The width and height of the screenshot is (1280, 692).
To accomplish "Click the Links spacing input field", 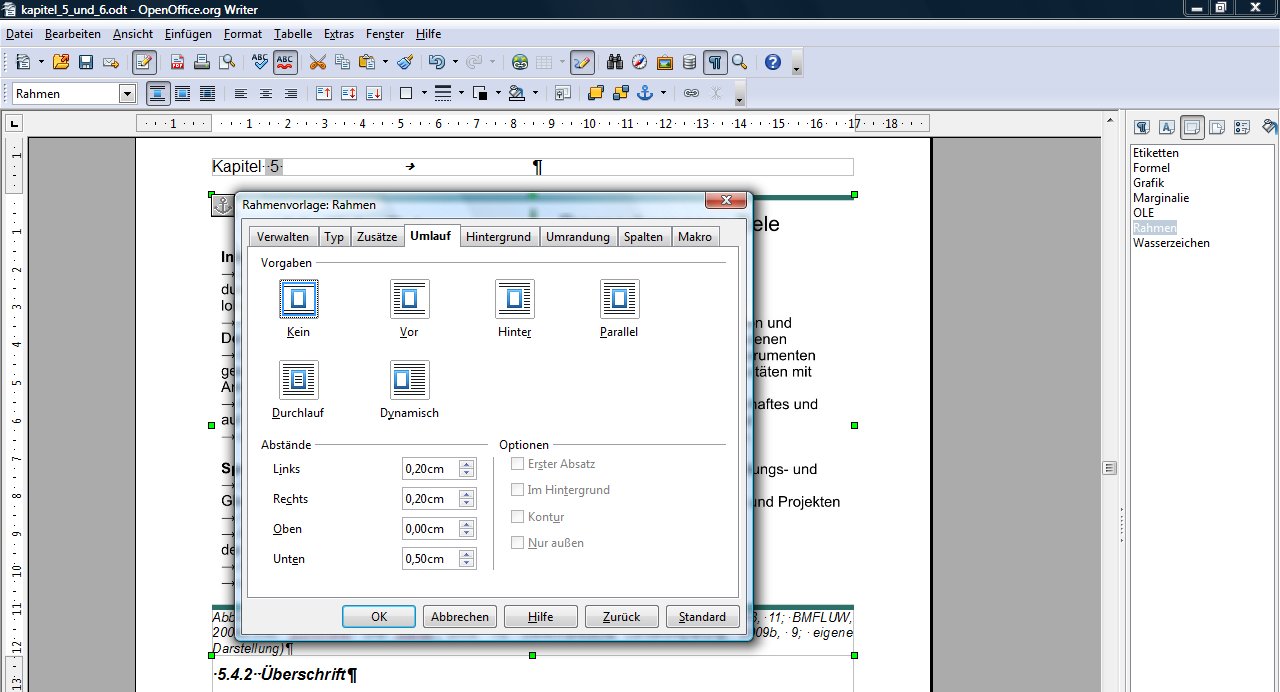I will point(430,469).
